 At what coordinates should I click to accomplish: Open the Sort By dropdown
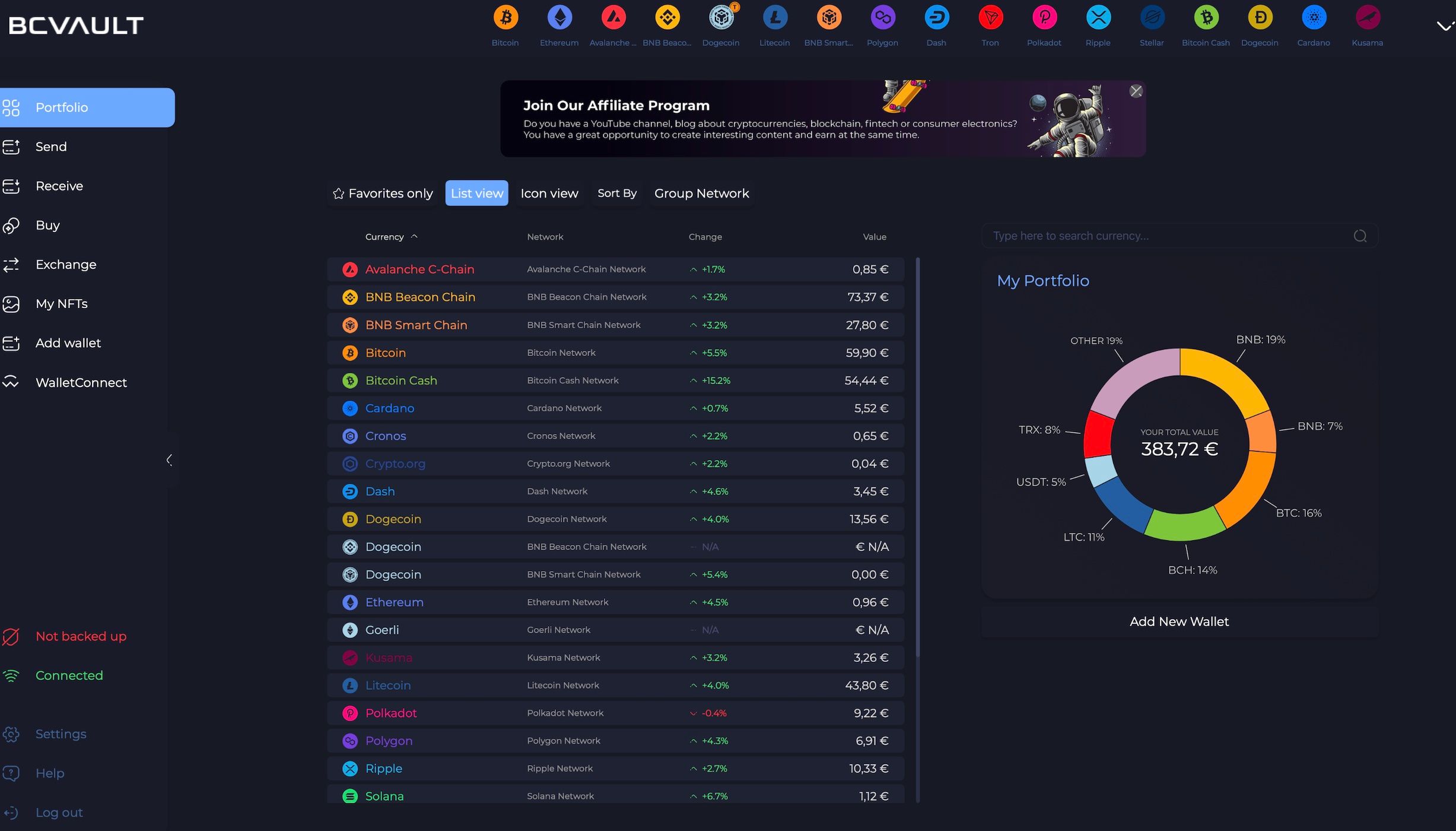616,194
